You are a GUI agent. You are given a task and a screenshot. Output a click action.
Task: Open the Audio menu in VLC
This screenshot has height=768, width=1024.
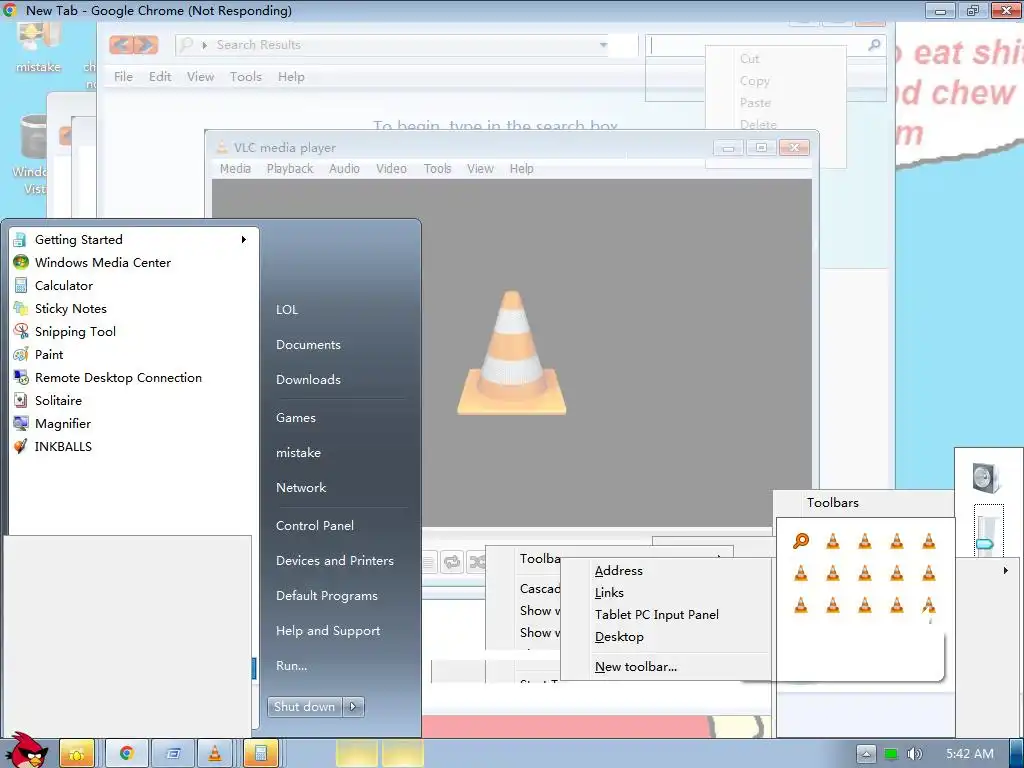344,168
